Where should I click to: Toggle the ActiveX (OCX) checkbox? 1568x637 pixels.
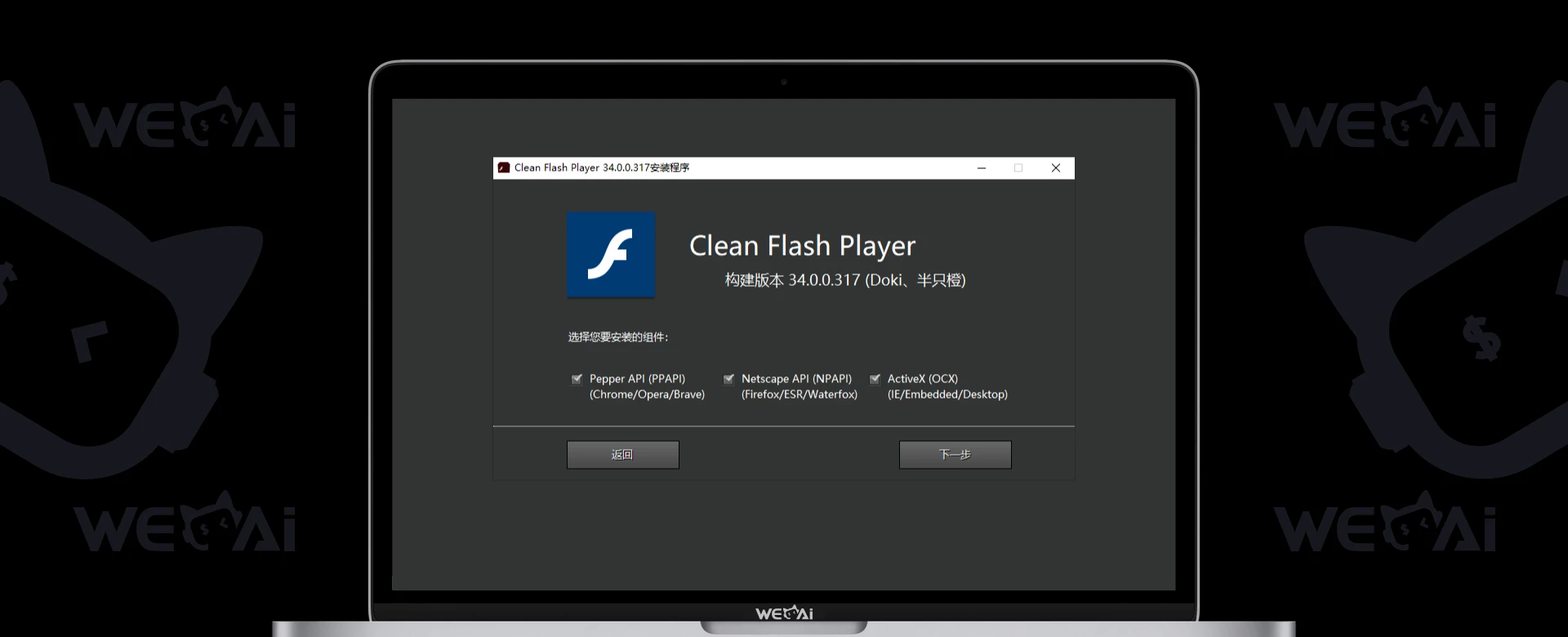click(x=875, y=379)
